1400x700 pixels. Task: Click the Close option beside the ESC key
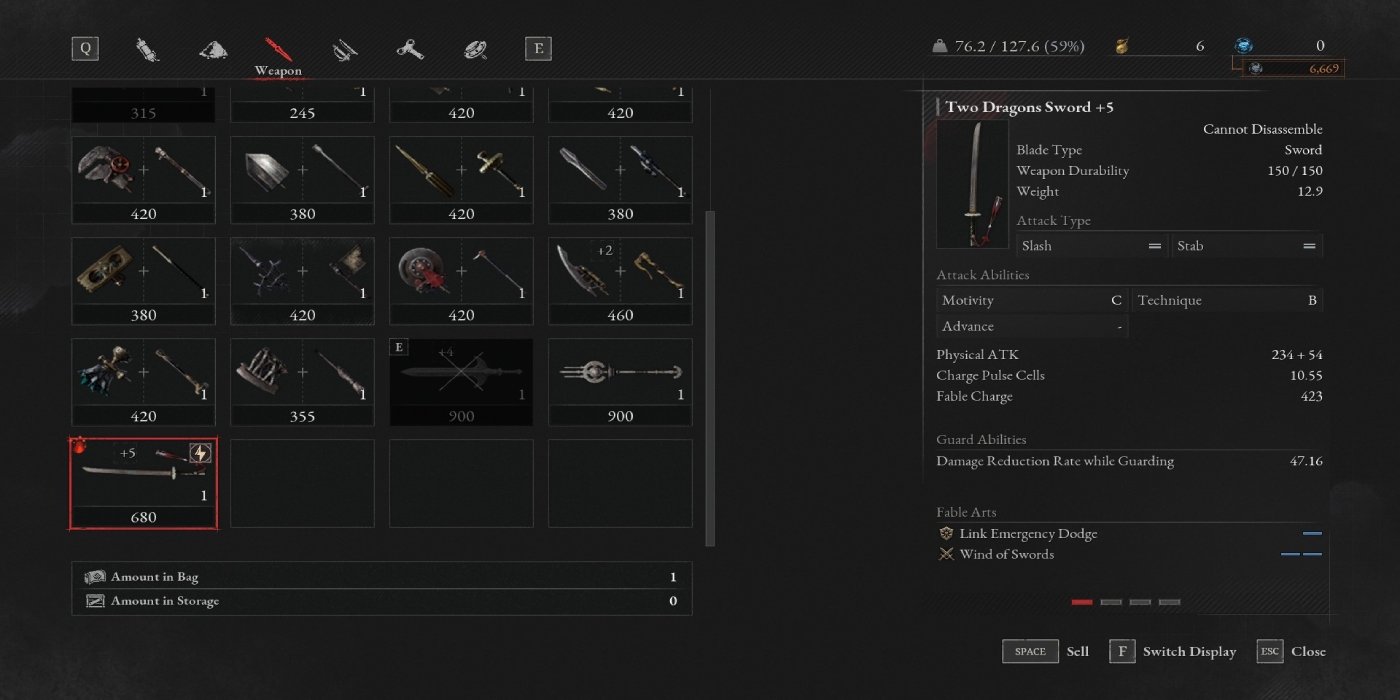(1291, 651)
